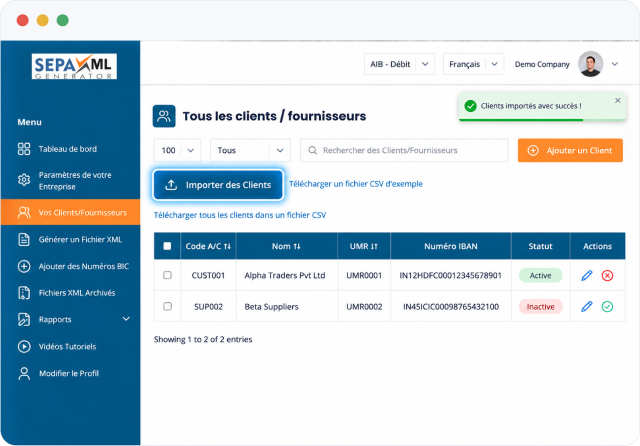Open the Tous filter dropdown

250,151
